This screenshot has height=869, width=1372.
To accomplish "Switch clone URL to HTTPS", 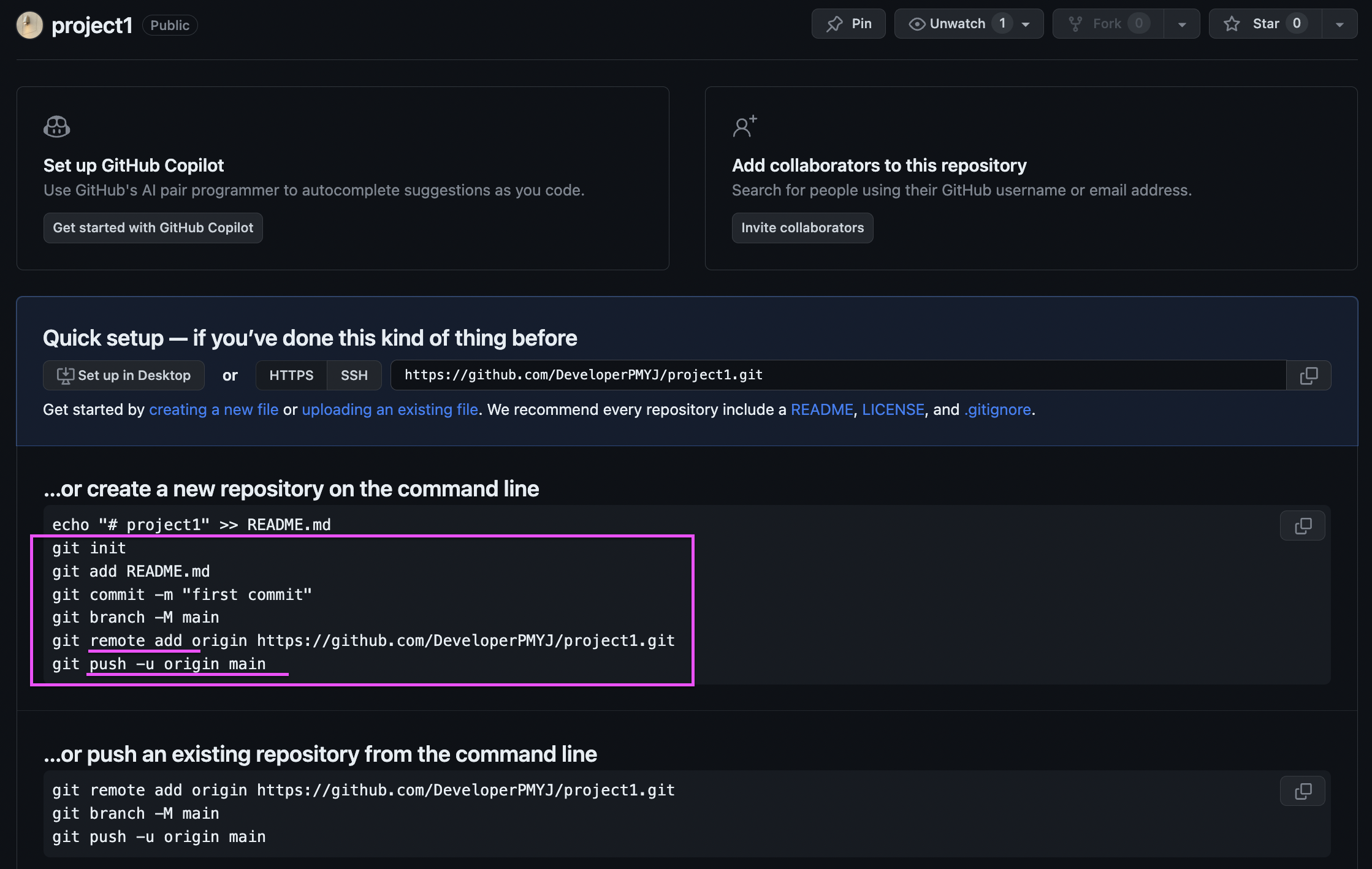I will [x=291, y=375].
